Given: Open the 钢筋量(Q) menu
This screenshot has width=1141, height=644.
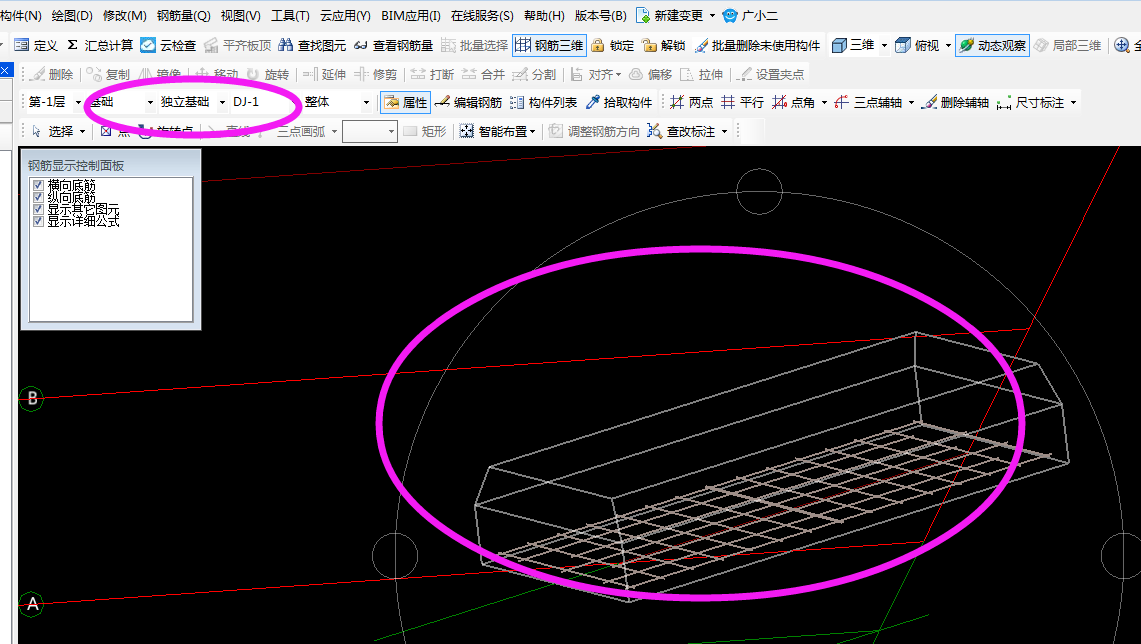Looking at the screenshot, I should point(183,15).
